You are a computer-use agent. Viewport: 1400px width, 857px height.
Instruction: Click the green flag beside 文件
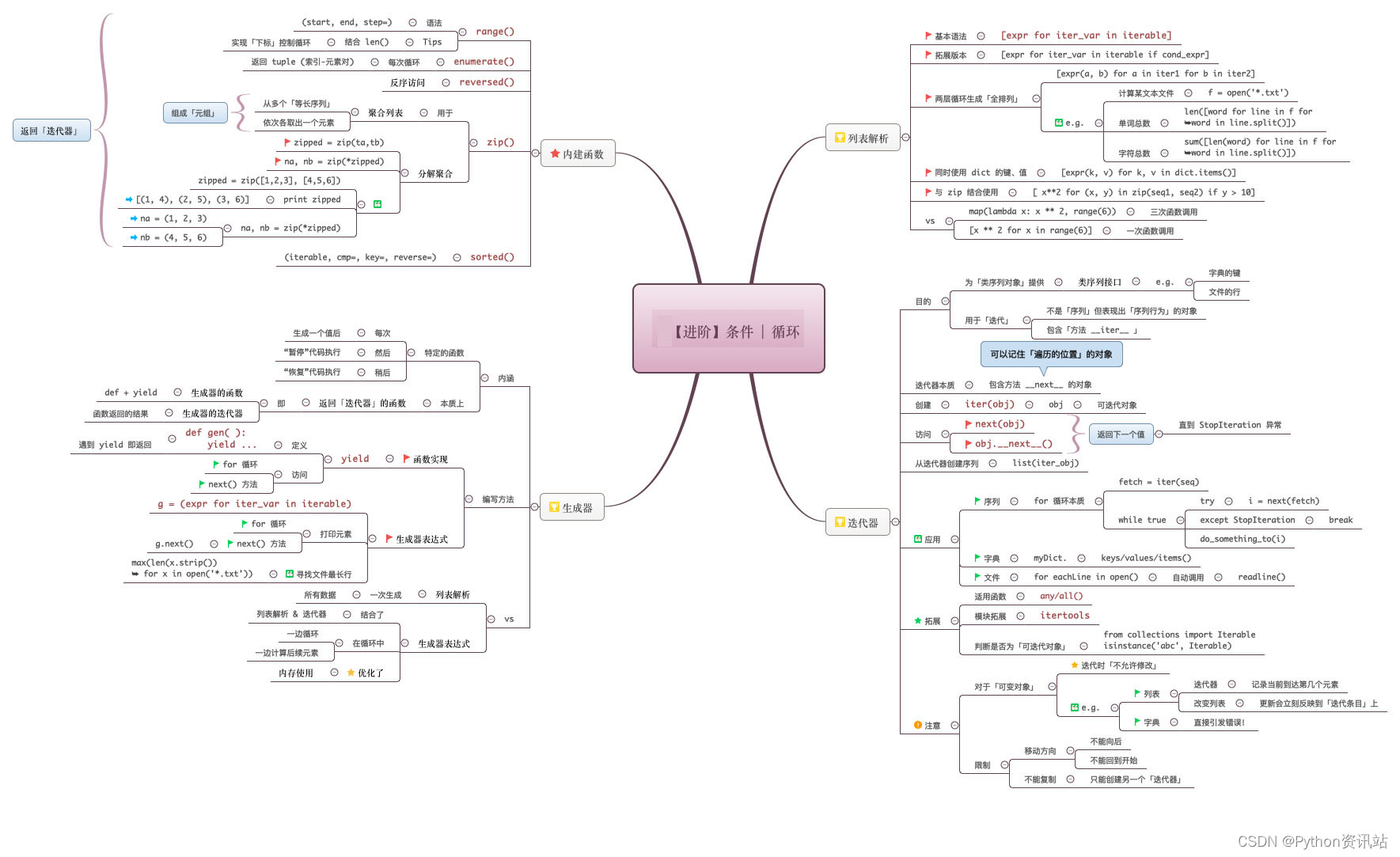click(x=977, y=577)
